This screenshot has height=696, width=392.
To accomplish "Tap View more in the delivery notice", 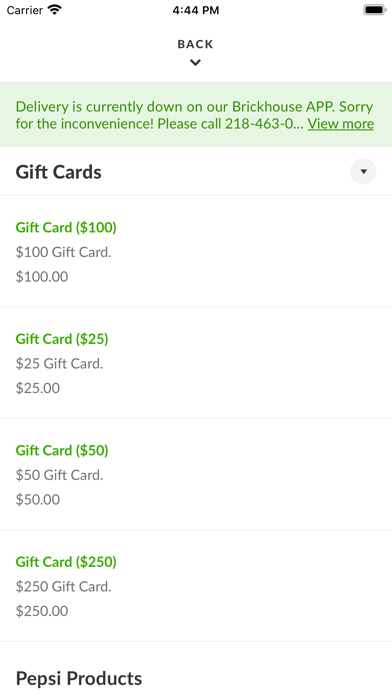I will click(341, 123).
